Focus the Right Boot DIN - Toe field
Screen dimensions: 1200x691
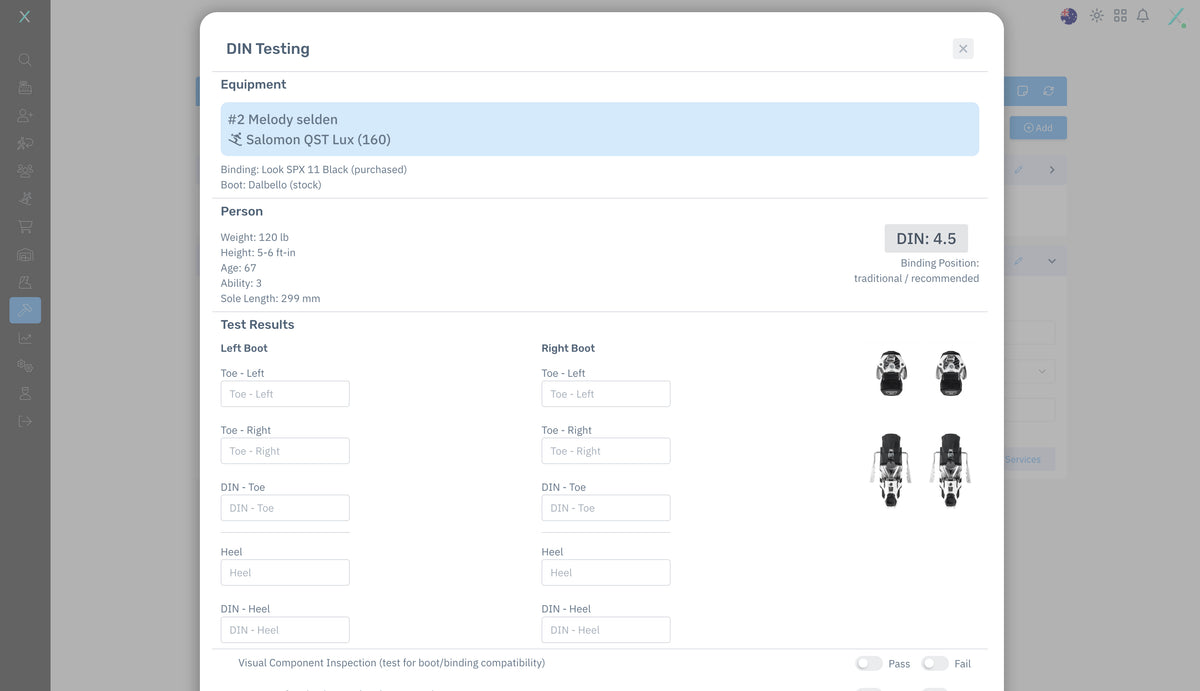click(x=605, y=508)
